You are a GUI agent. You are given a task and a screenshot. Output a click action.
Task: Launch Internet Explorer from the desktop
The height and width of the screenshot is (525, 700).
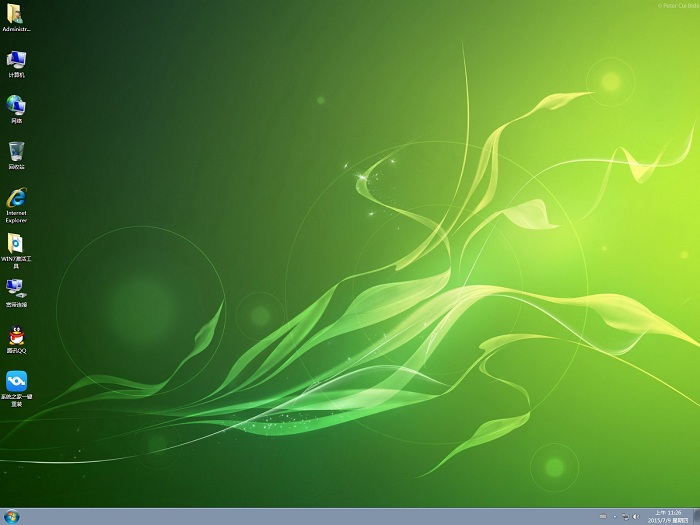click(x=16, y=197)
